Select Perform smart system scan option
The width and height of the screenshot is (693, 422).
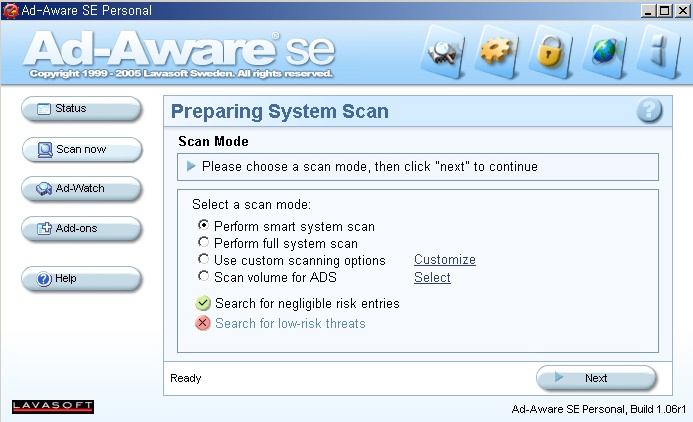204,226
